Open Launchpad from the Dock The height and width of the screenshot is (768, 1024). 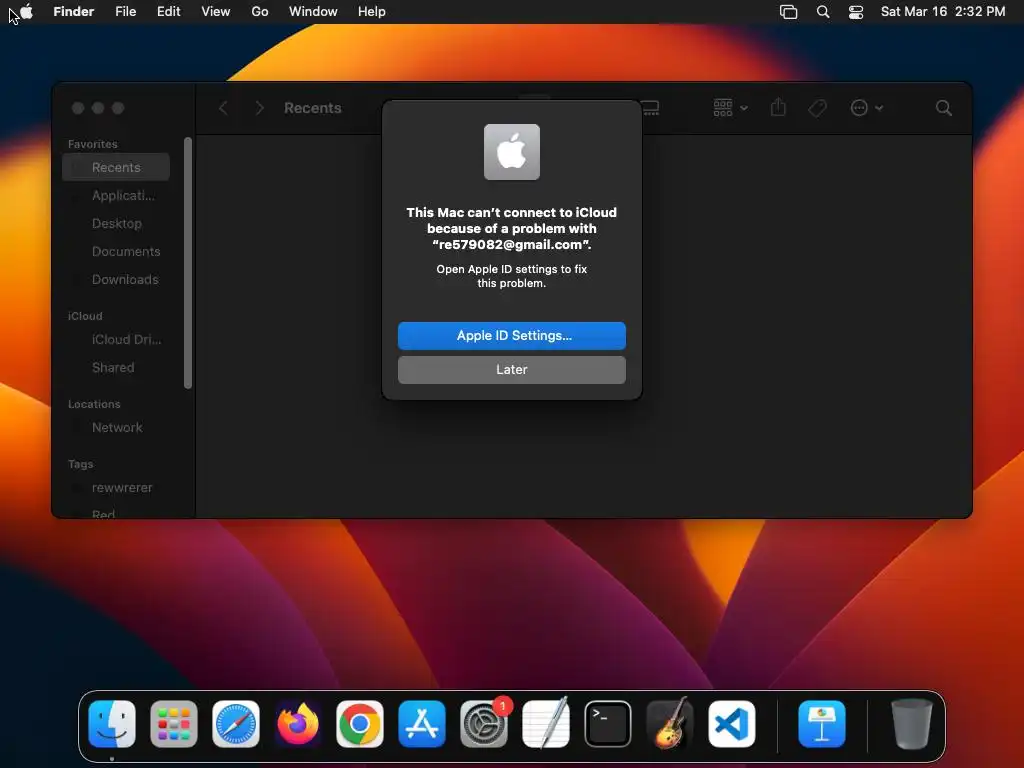tap(174, 724)
